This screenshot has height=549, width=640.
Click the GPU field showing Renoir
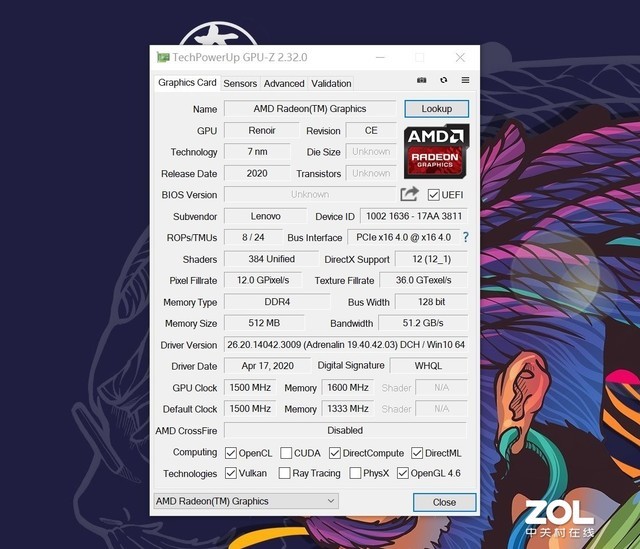262,130
